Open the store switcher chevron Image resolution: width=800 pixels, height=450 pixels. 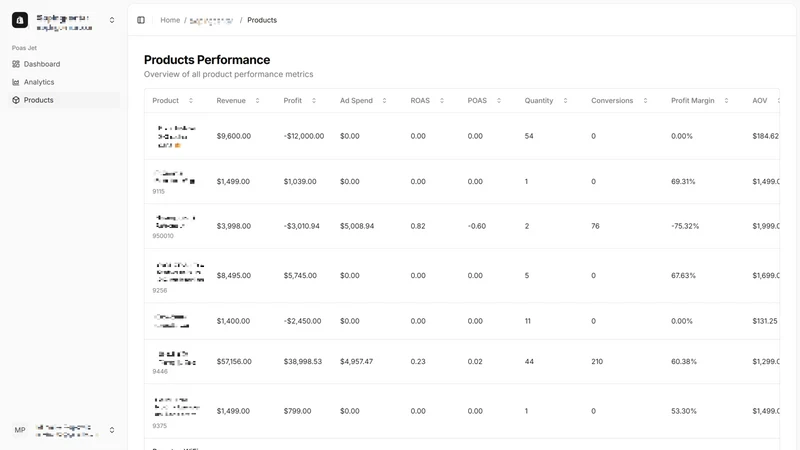(112, 20)
